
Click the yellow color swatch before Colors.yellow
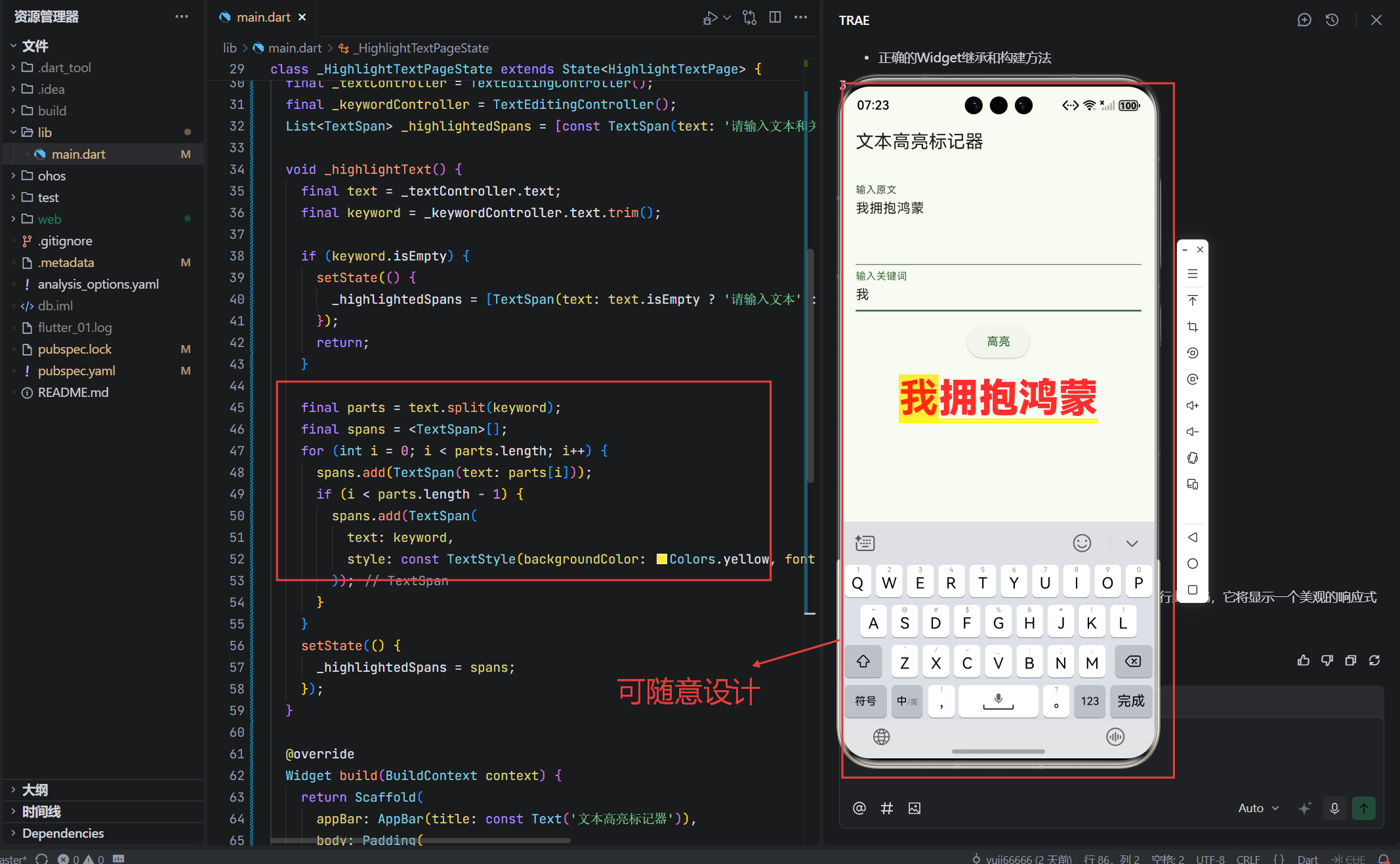tap(661, 559)
